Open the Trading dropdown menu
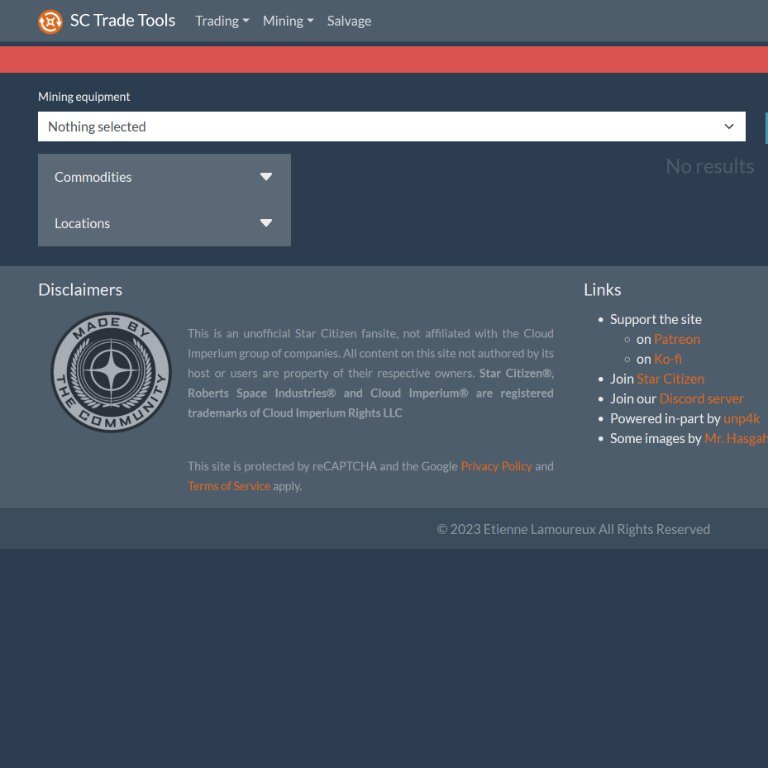The image size is (768, 768). 222,21
